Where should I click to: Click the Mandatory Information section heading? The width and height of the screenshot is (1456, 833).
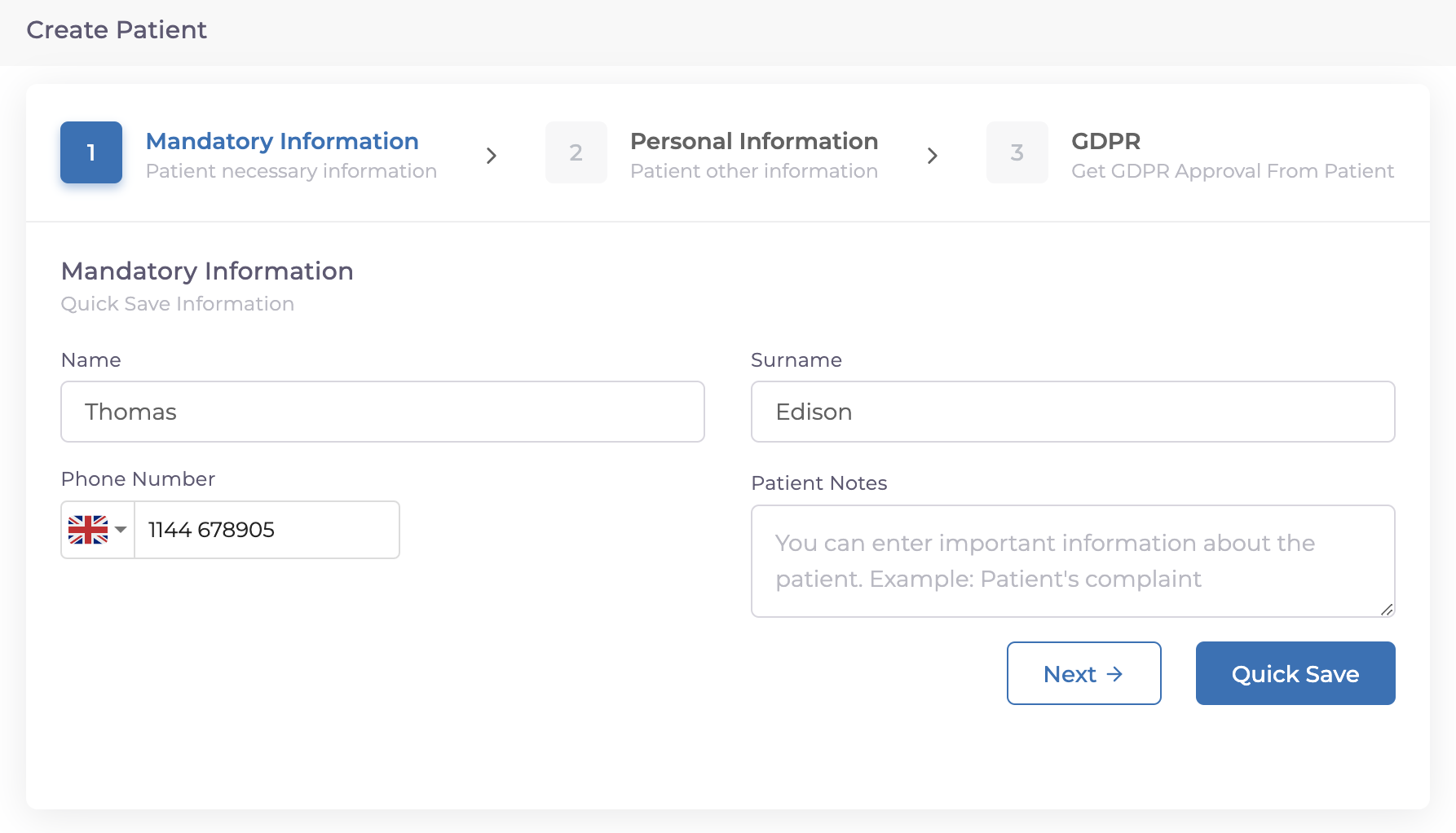pos(207,271)
